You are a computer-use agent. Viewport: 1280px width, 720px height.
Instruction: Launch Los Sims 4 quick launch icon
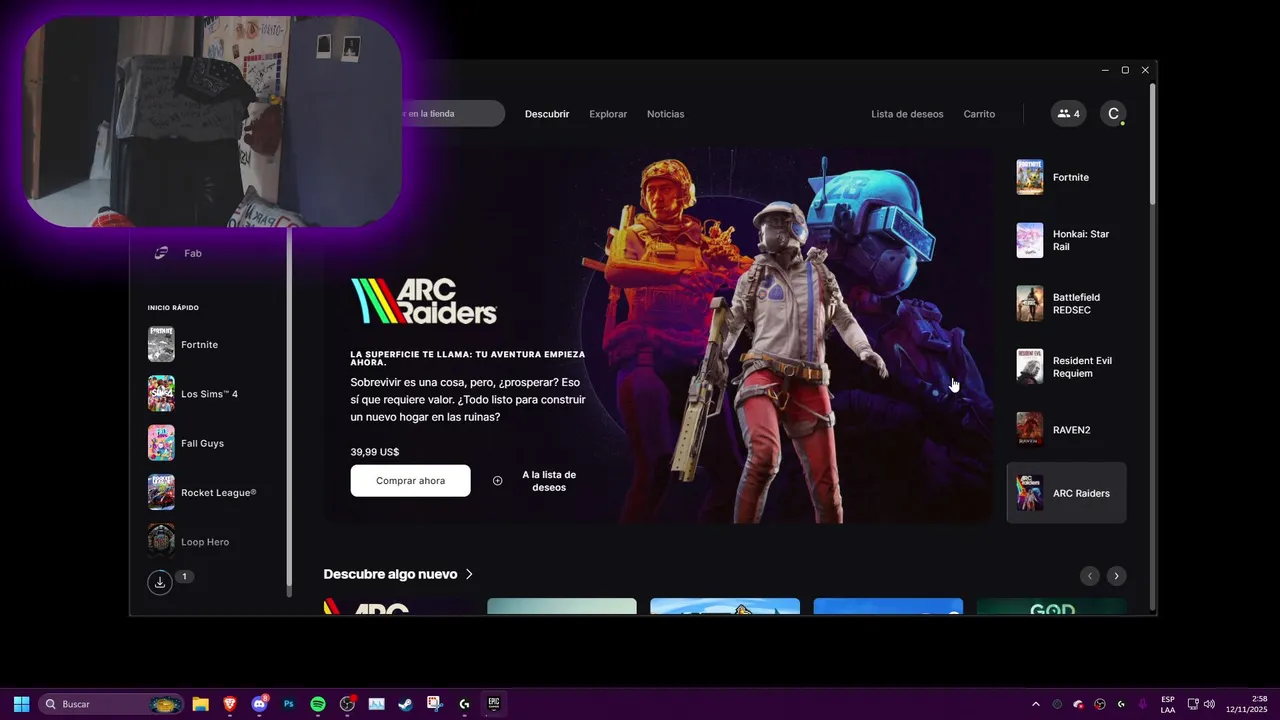point(161,394)
